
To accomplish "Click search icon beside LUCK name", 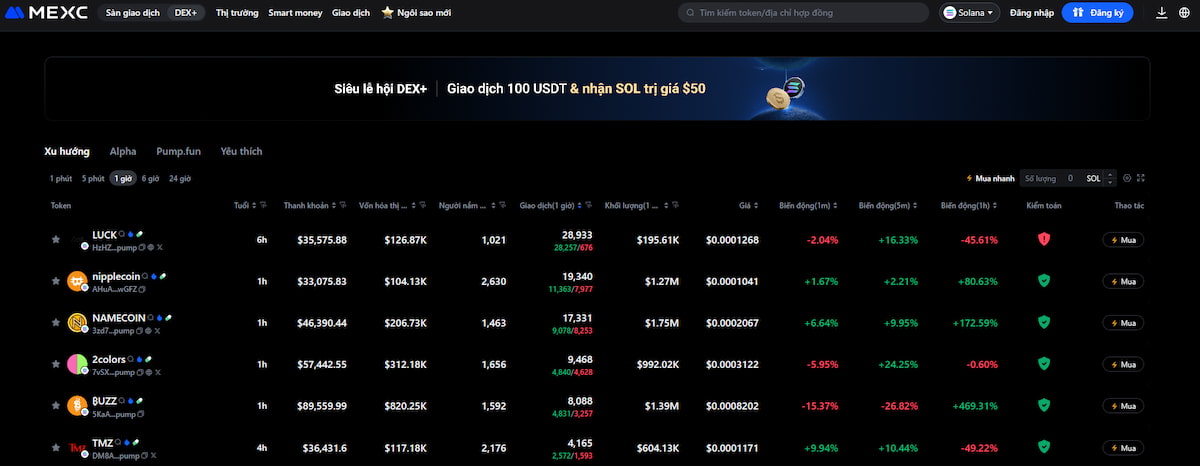I will click(122, 234).
